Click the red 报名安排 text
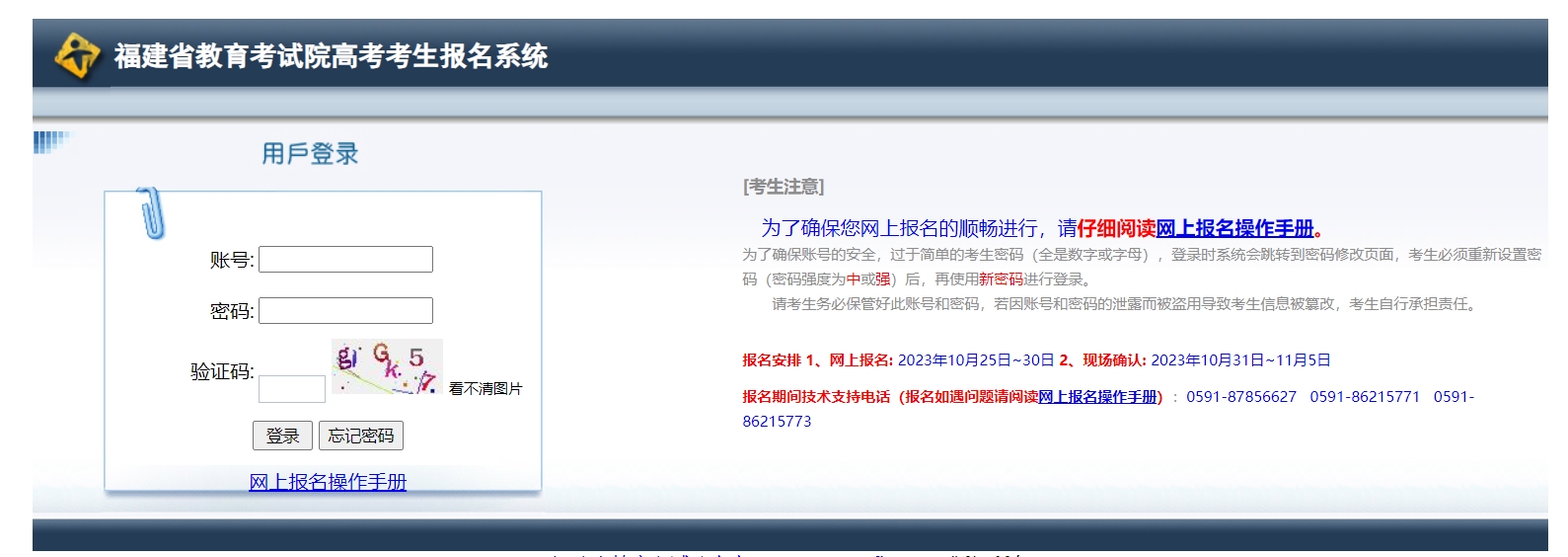The width and height of the screenshot is (1568, 557). (x=772, y=360)
